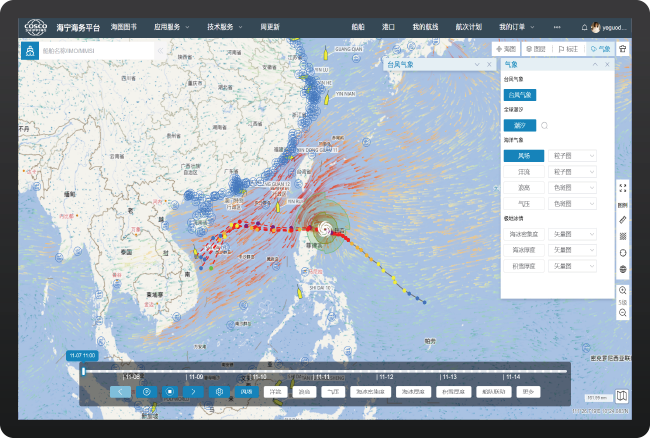
Task: Toggle the 风场 wind field layer
Action: pyautogui.click(x=524, y=156)
